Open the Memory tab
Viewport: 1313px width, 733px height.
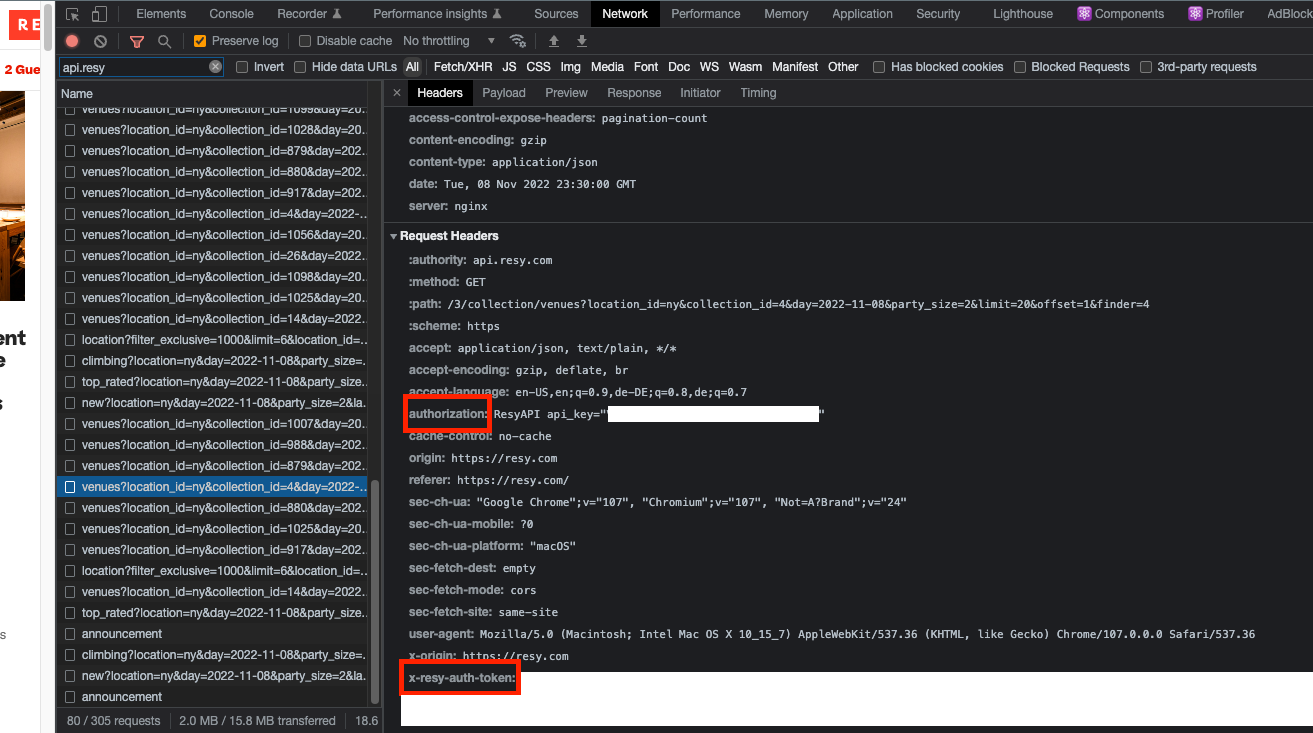click(x=786, y=14)
